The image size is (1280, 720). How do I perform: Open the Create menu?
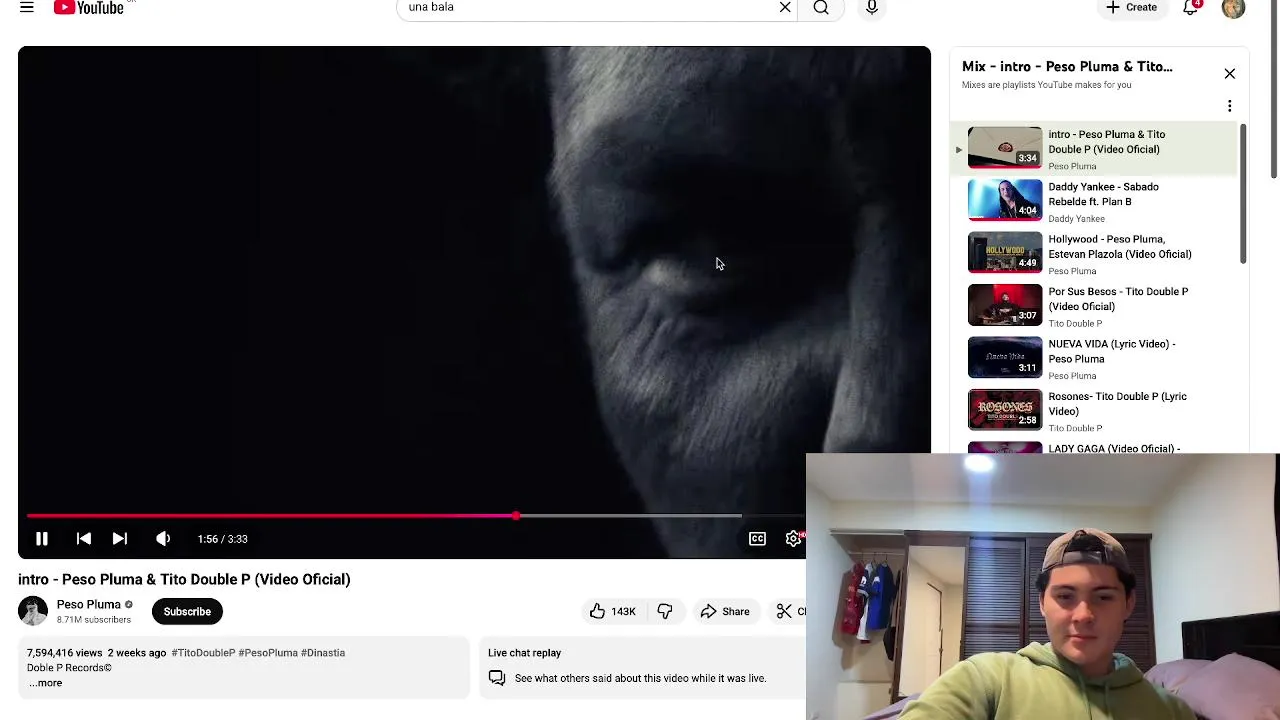tap(1131, 7)
